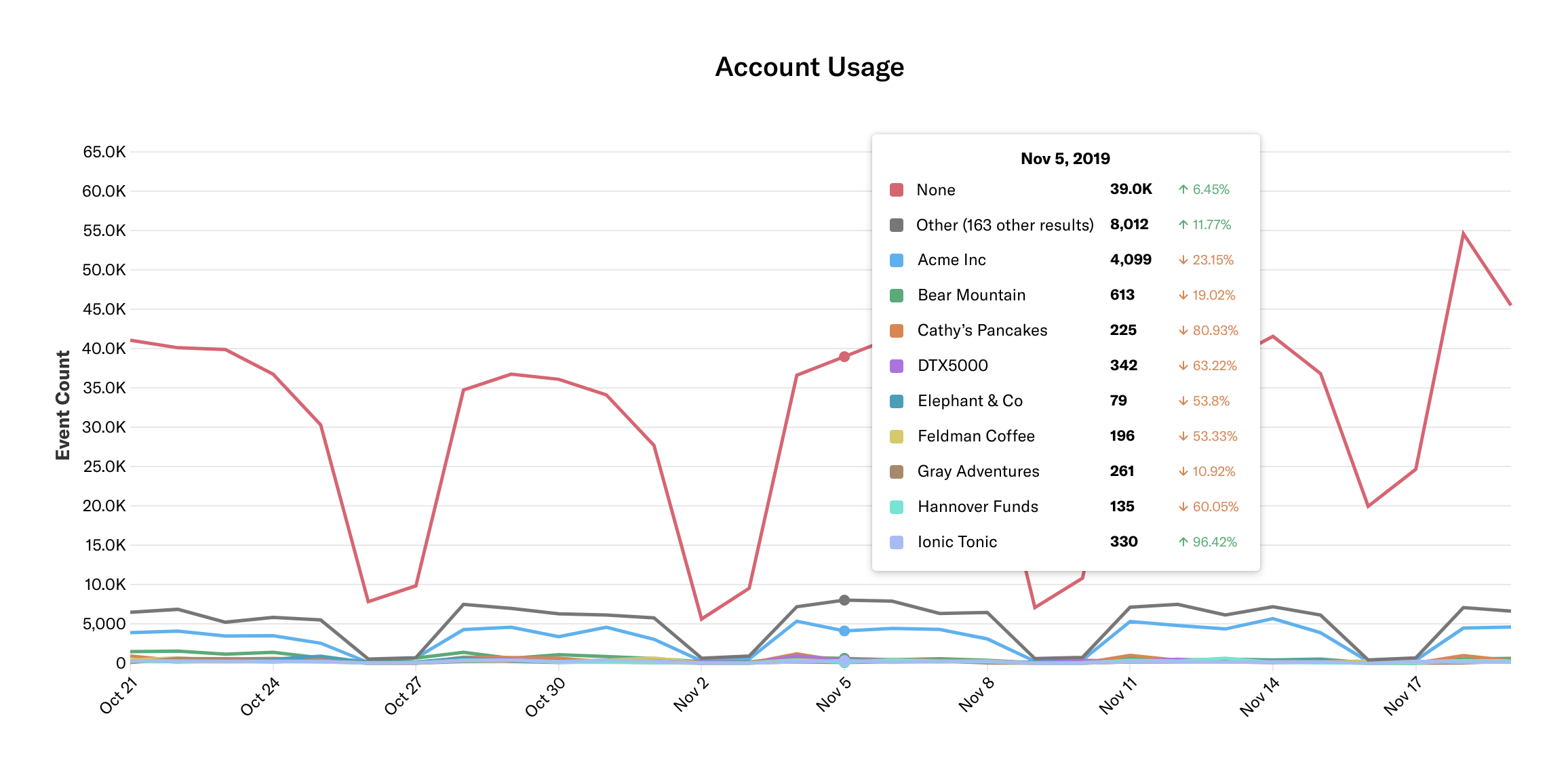Screen dimensions: 1568x773
Task: Click the Event Count y-axis label
Action: [x=63, y=405]
